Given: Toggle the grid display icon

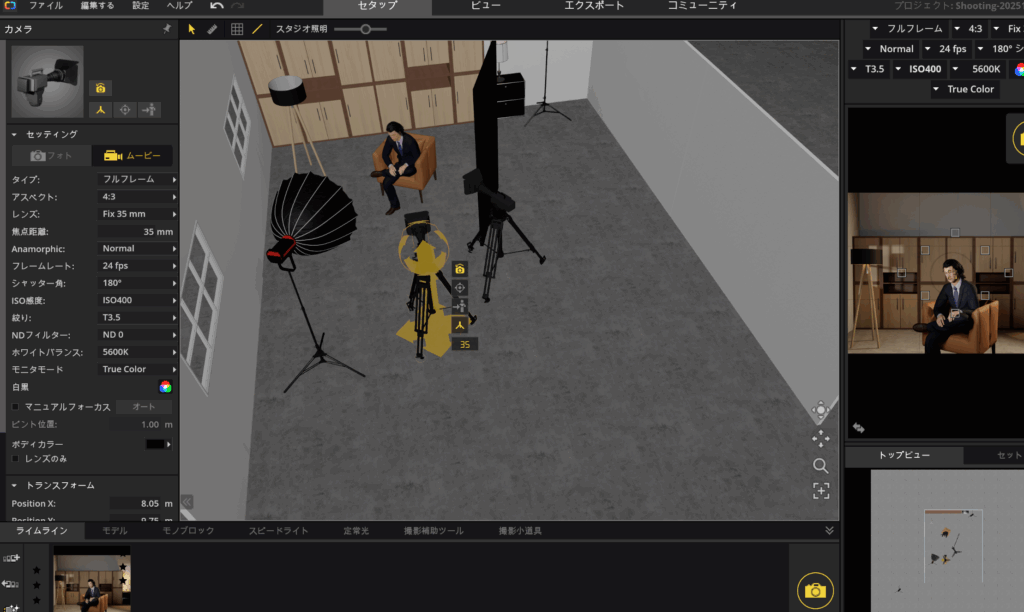Looking at the screenshot, I should [237, 29].
